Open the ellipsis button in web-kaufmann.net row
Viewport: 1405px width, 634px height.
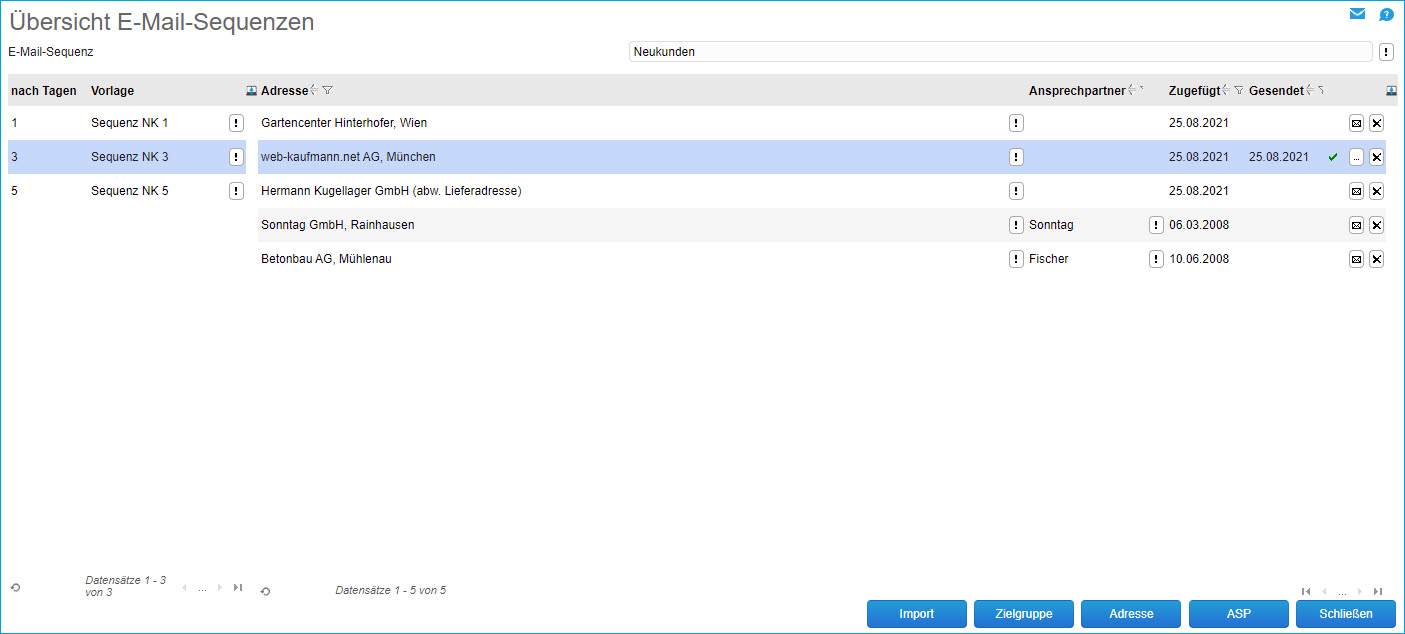pyautogui.click(x=1356, y=157)
